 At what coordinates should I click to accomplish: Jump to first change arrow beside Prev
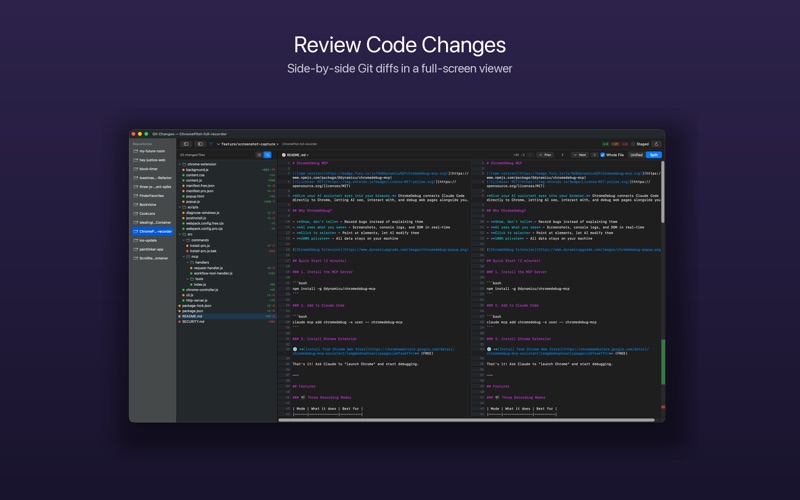531,155
